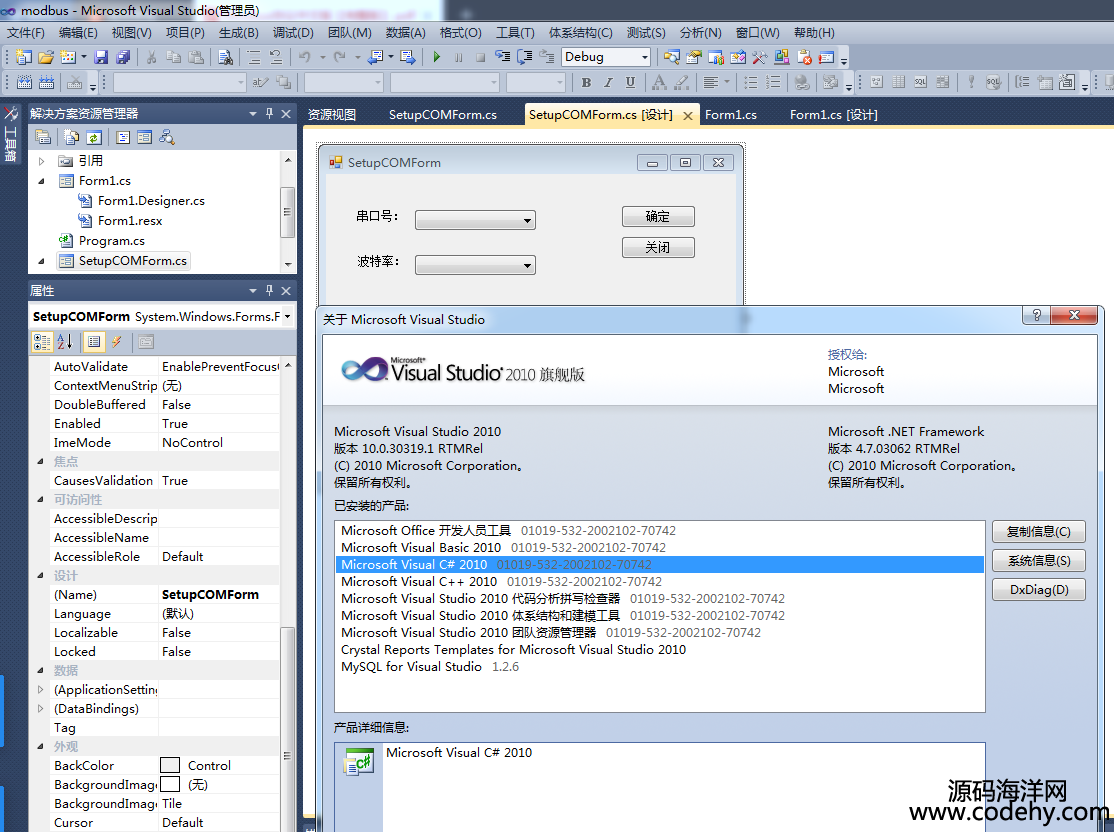
Task: Select Program.cs in Solution Explorer
Action: 112,241
